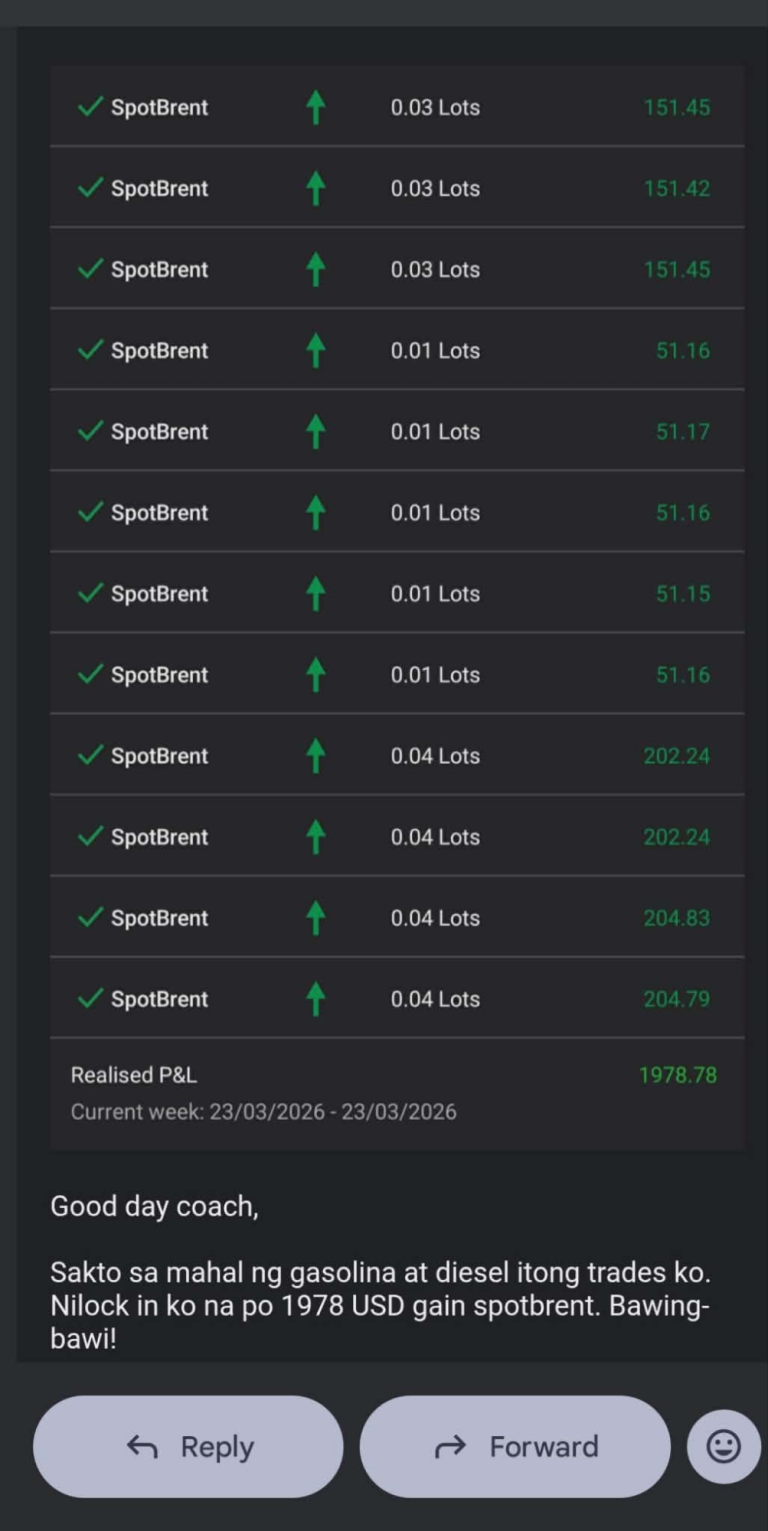
Task: Click the checkmark on the 151.42 trade
Action: point(90,188)
